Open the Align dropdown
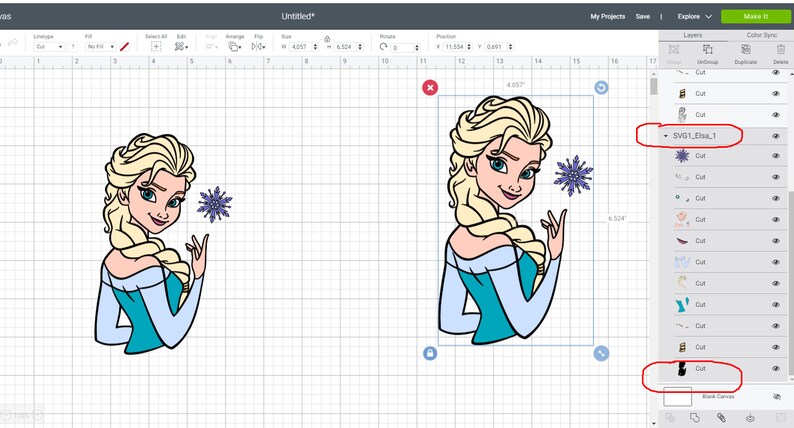 coord(211,47)
